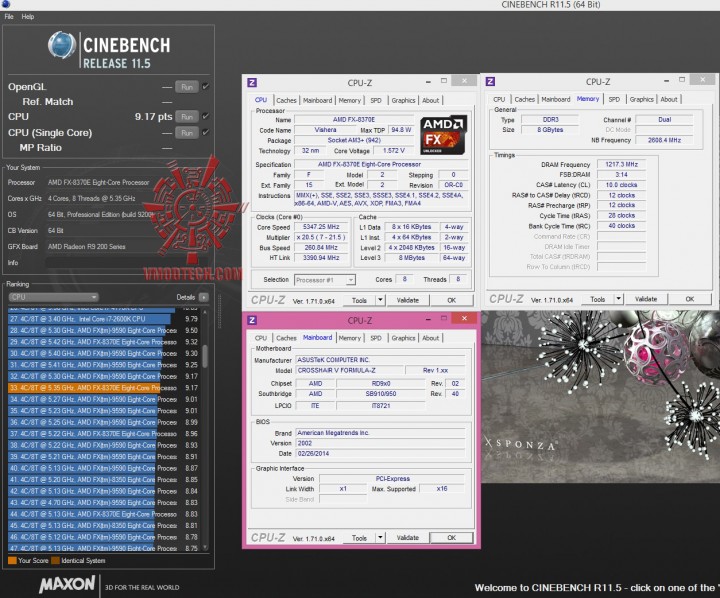Image resolution: width=720 pixels, height=598 pixels.
Task: Switch to Graphics tab in the CPU tab window
Action: tap(403, 100)
